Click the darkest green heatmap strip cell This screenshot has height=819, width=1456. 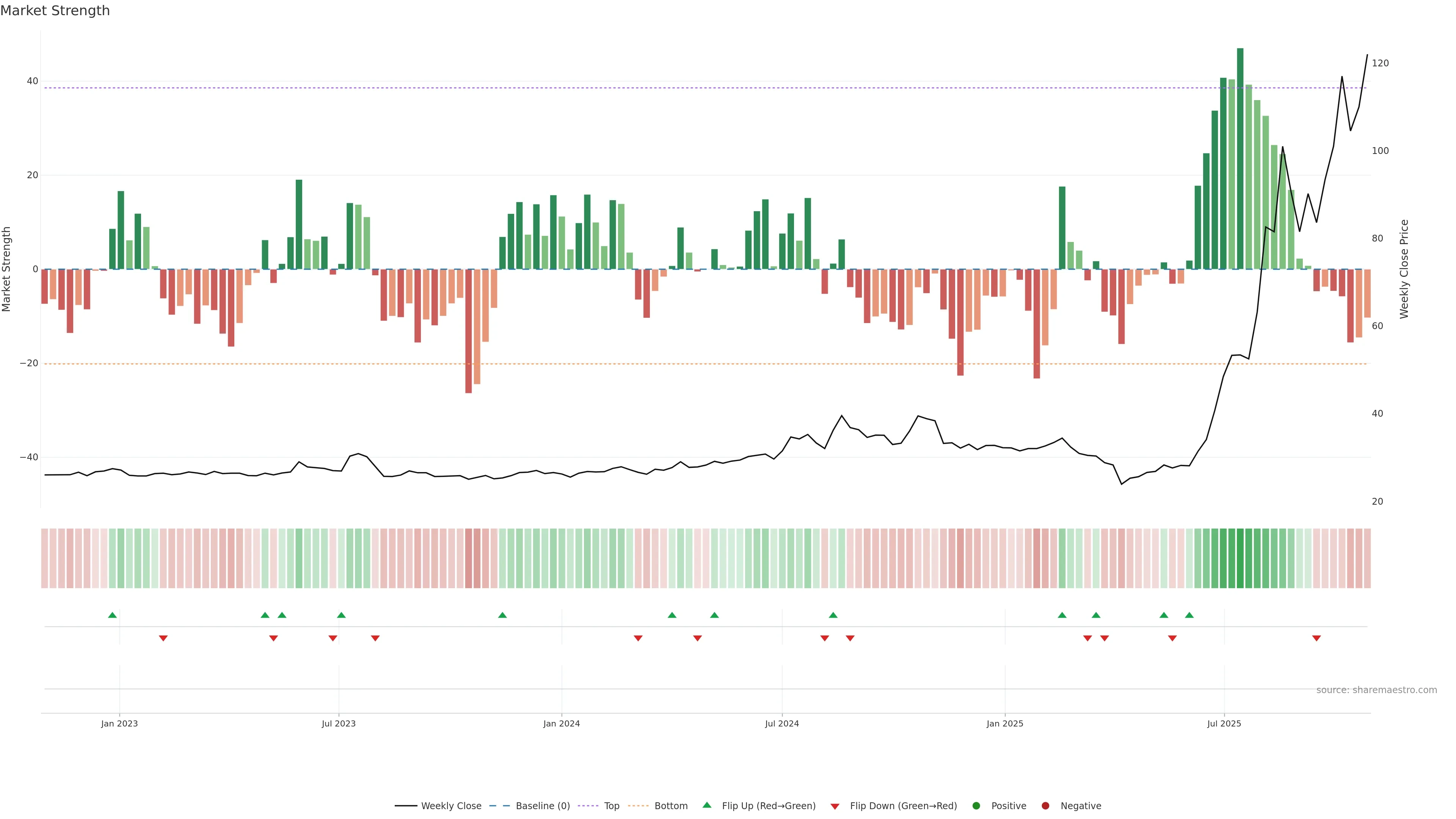pyautogui.click(x=1240, y=559)
